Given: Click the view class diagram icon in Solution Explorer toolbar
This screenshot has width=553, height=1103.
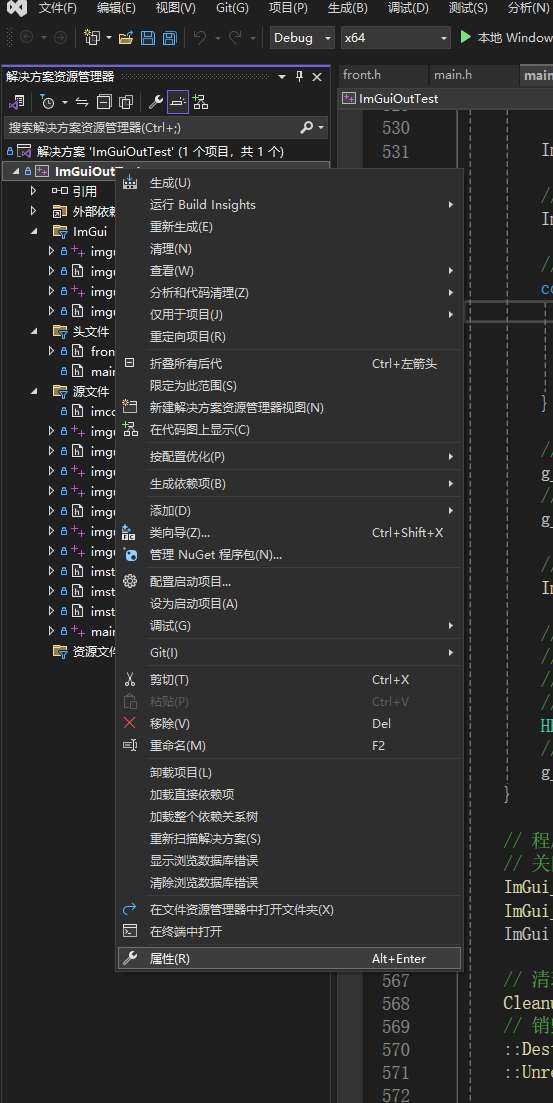Looking at the screenshot, I should [201, 103].
